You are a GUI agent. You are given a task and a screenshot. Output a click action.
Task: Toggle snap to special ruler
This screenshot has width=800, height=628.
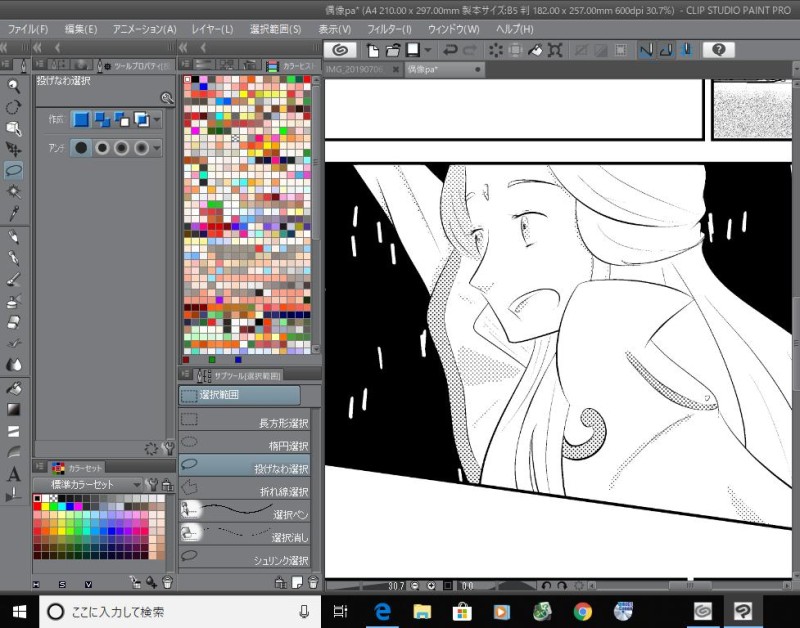tap(666, 50)
